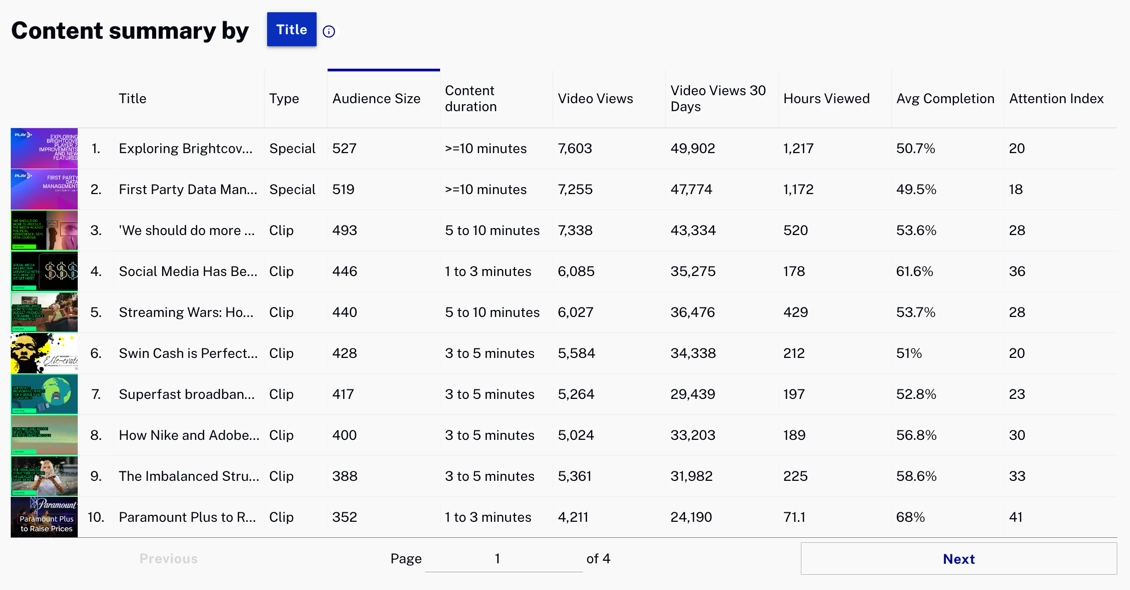
Task: Click Paramount Plus clip thumbnail
Action: pyautogui.click(x=44, y=517)
